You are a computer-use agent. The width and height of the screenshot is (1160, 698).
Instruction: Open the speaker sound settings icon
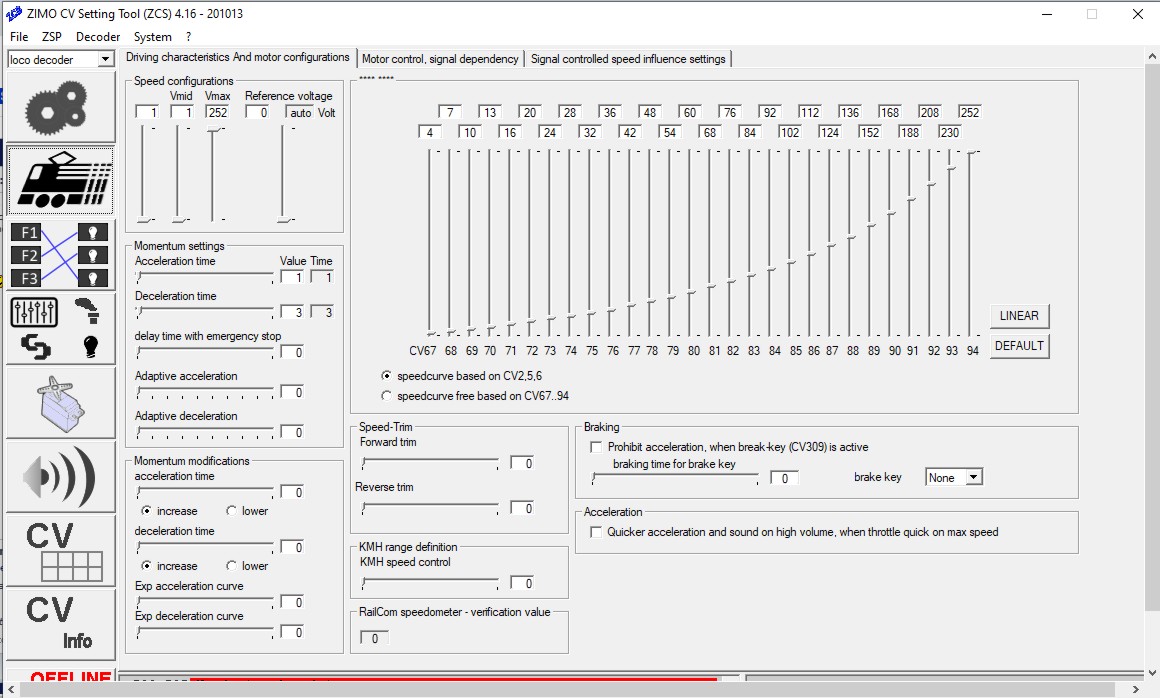point(60,476)
